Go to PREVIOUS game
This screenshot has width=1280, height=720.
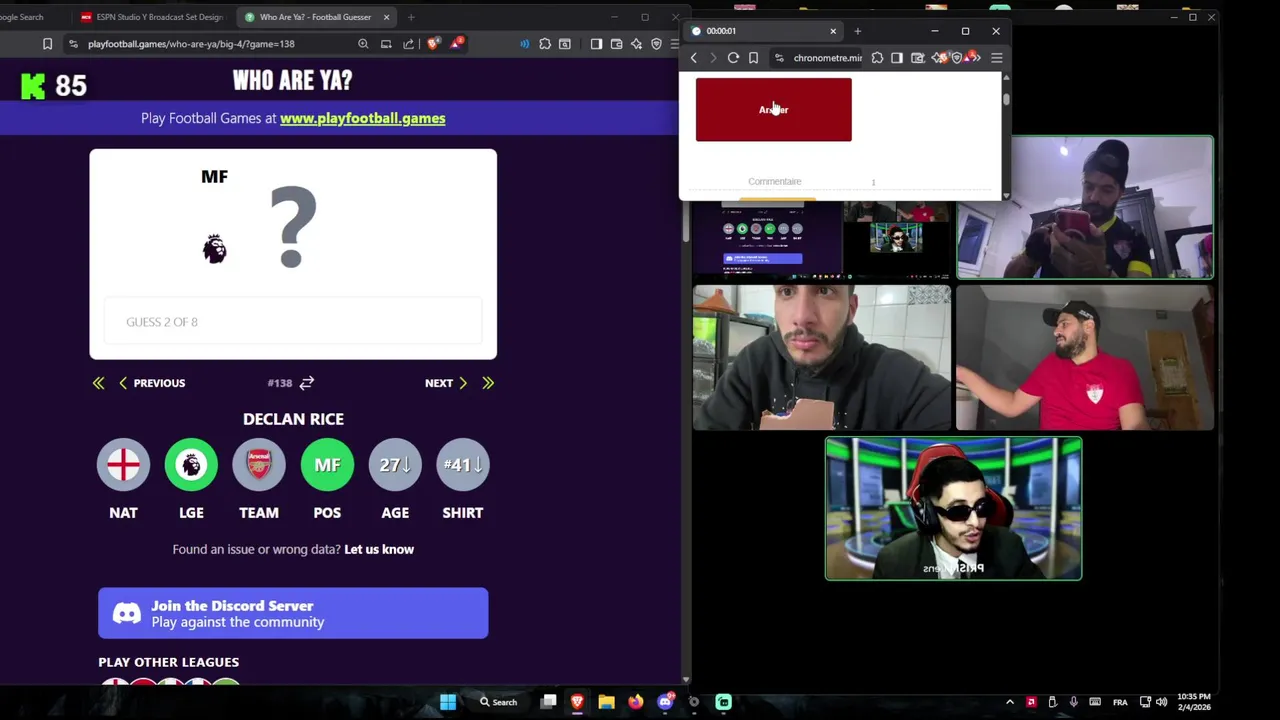coord(152,383)
